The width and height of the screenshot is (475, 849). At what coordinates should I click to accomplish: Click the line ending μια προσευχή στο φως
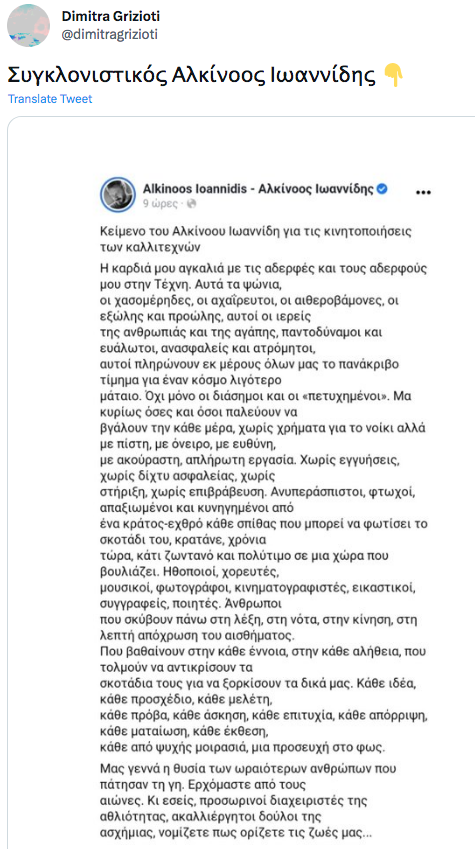[243, 749]
